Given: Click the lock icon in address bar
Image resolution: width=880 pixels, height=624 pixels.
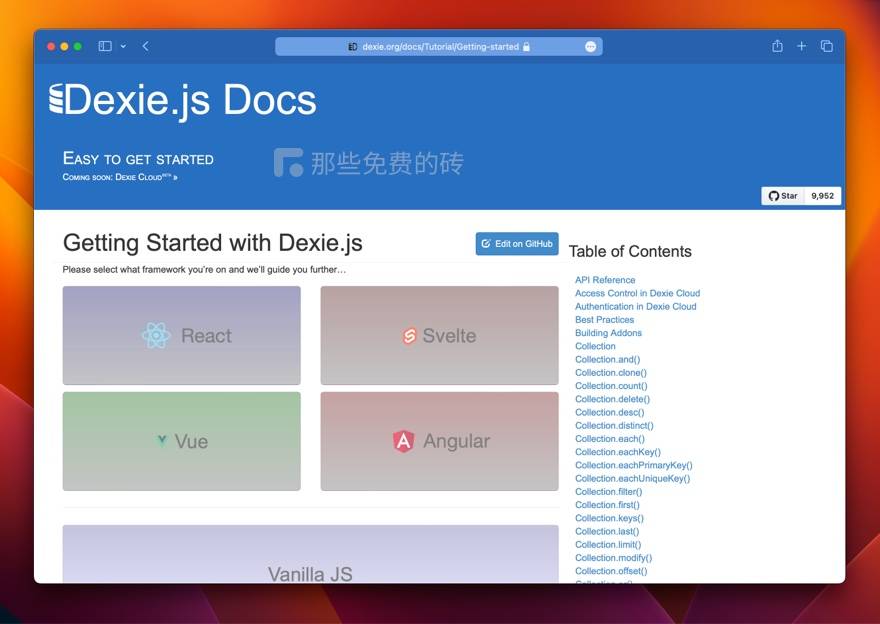Looking at the screenshot, I should (x=526, y=47).
